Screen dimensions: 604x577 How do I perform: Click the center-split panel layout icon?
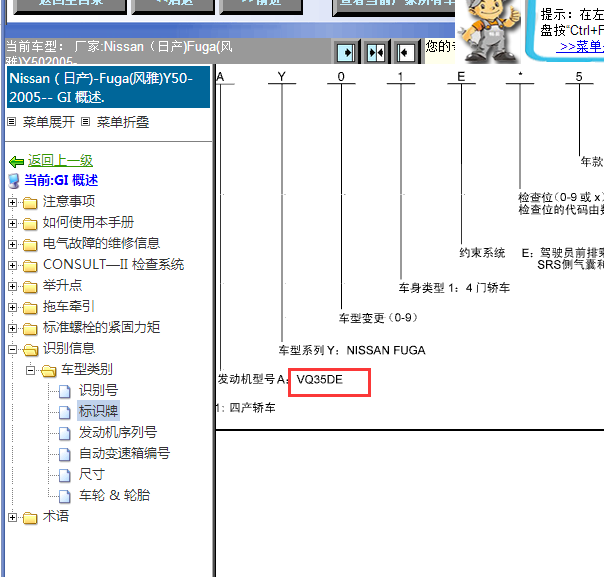tap(376, 52)
